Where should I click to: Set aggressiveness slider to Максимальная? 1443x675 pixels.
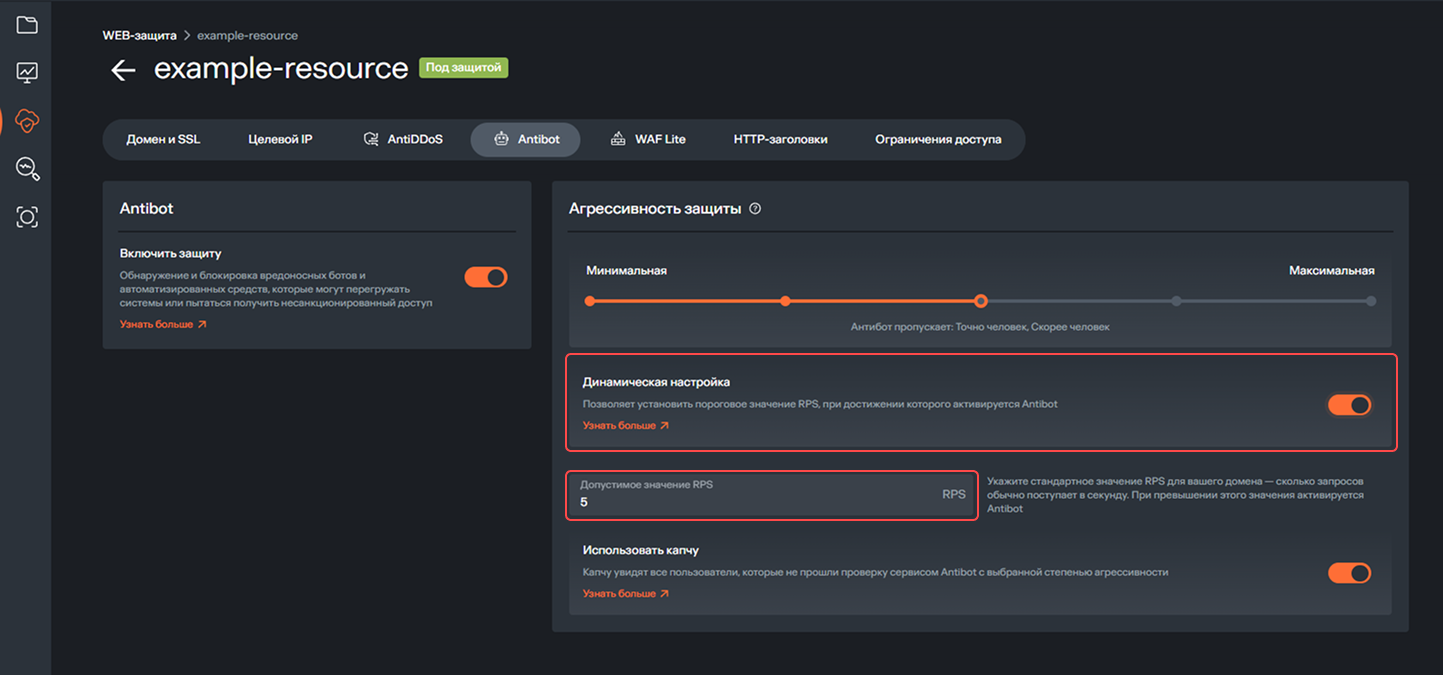tap(1371, 300)
